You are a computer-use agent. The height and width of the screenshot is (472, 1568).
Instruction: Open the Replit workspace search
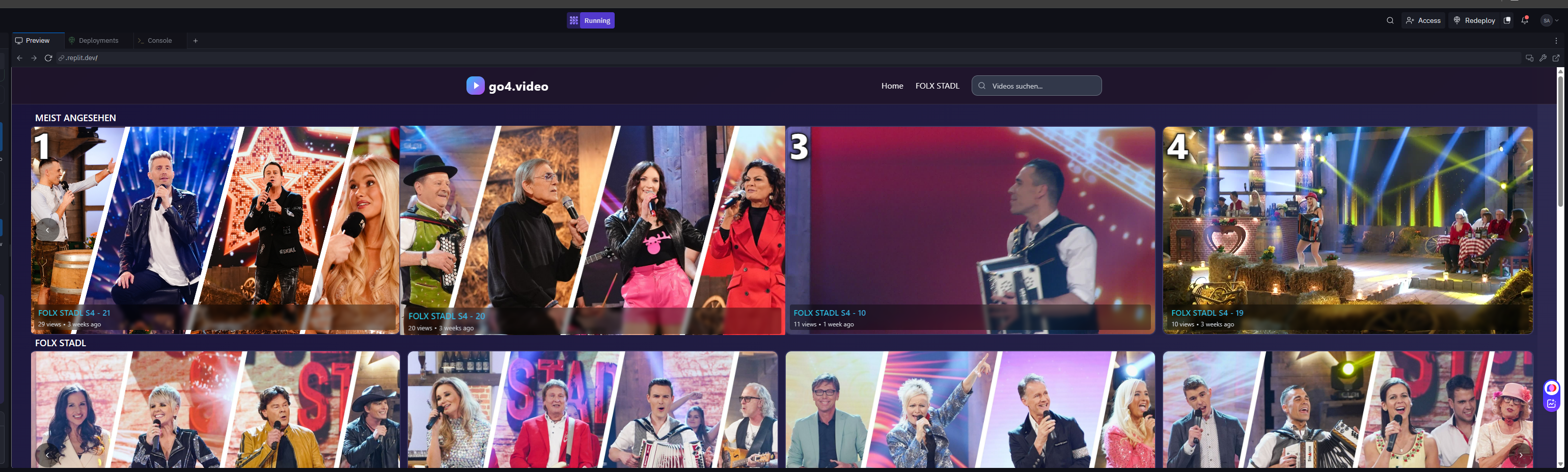[1390, 21]
